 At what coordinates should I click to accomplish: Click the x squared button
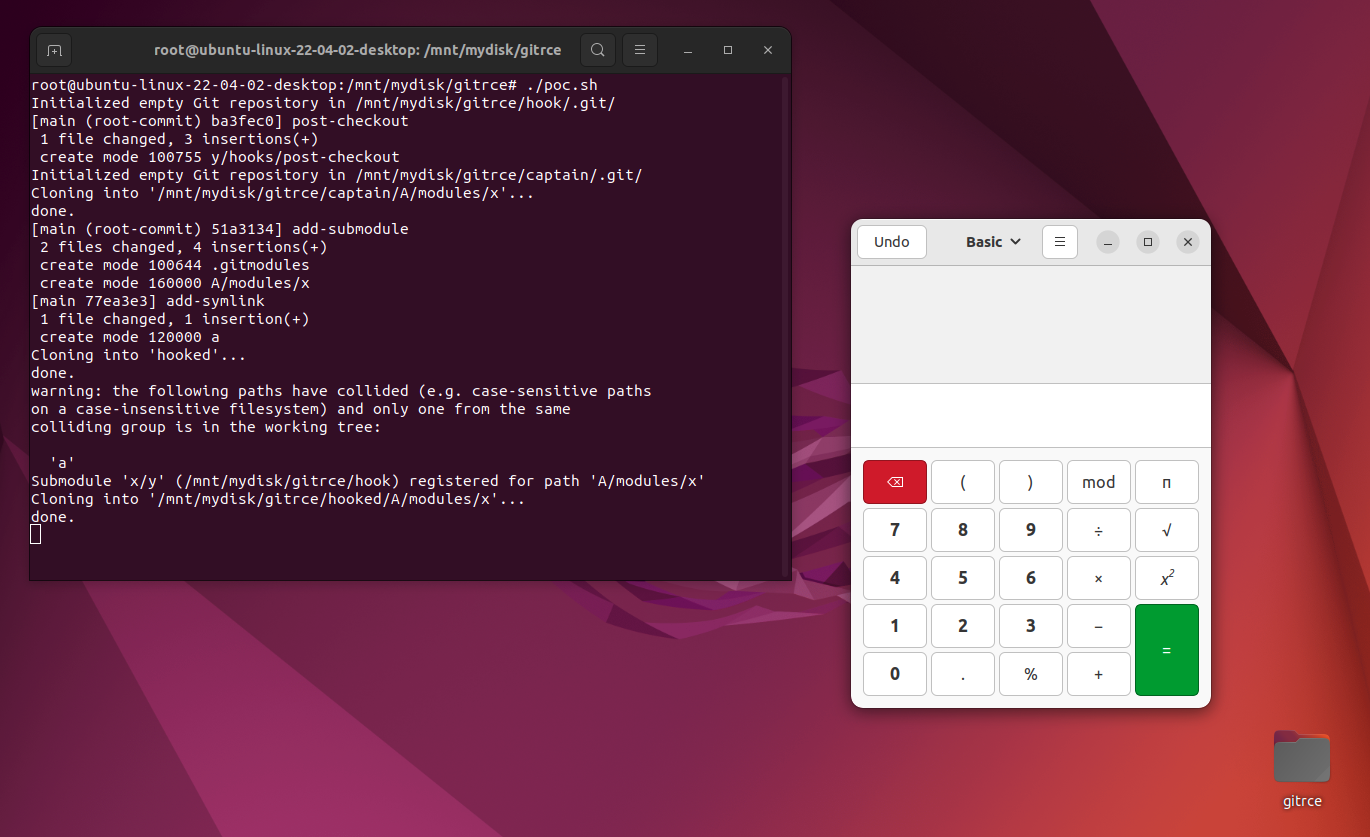(x=1166, y=578)
